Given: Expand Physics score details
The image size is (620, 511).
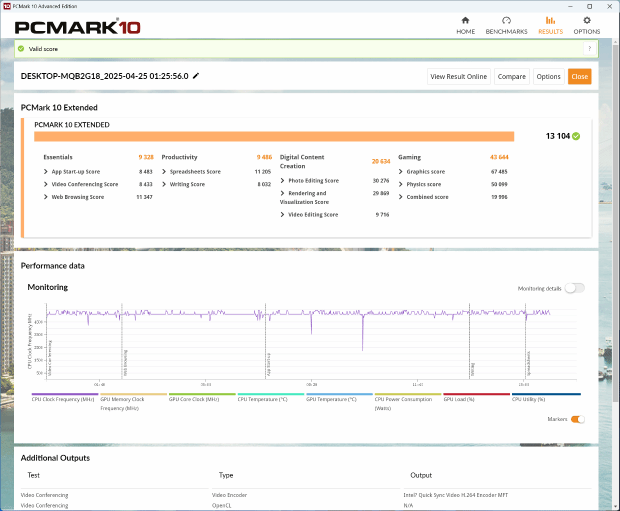Looking at the screenshot, I should [x=401, y=184].
